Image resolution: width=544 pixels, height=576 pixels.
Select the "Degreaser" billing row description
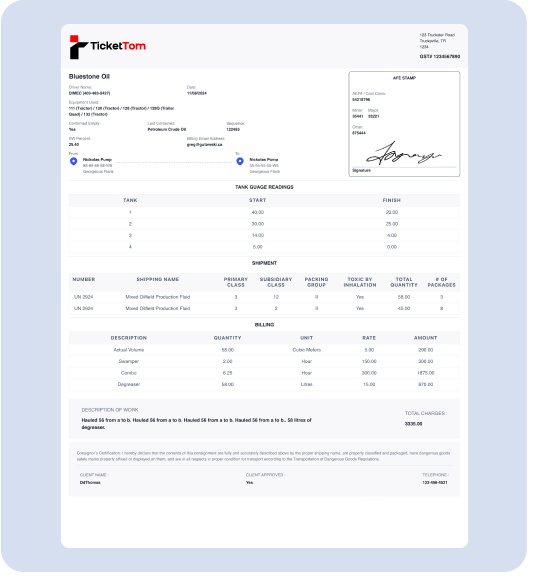click(x=129, y=384)
